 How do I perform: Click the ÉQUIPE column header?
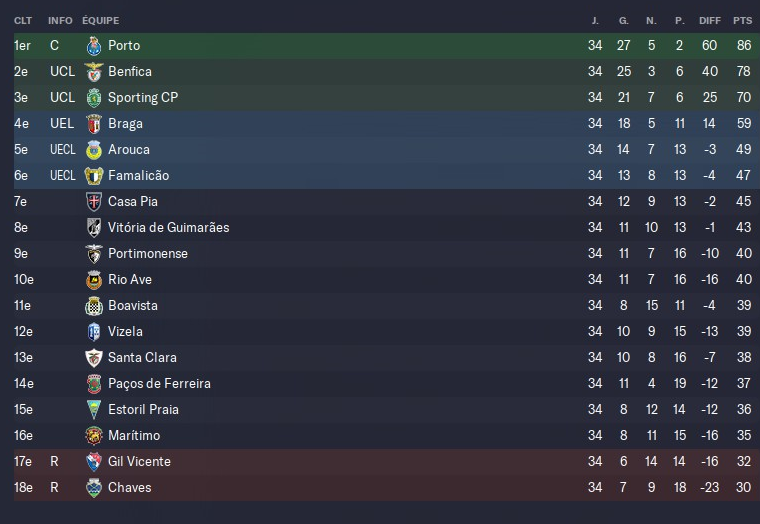pyautogui.click(x=99, y=20)
